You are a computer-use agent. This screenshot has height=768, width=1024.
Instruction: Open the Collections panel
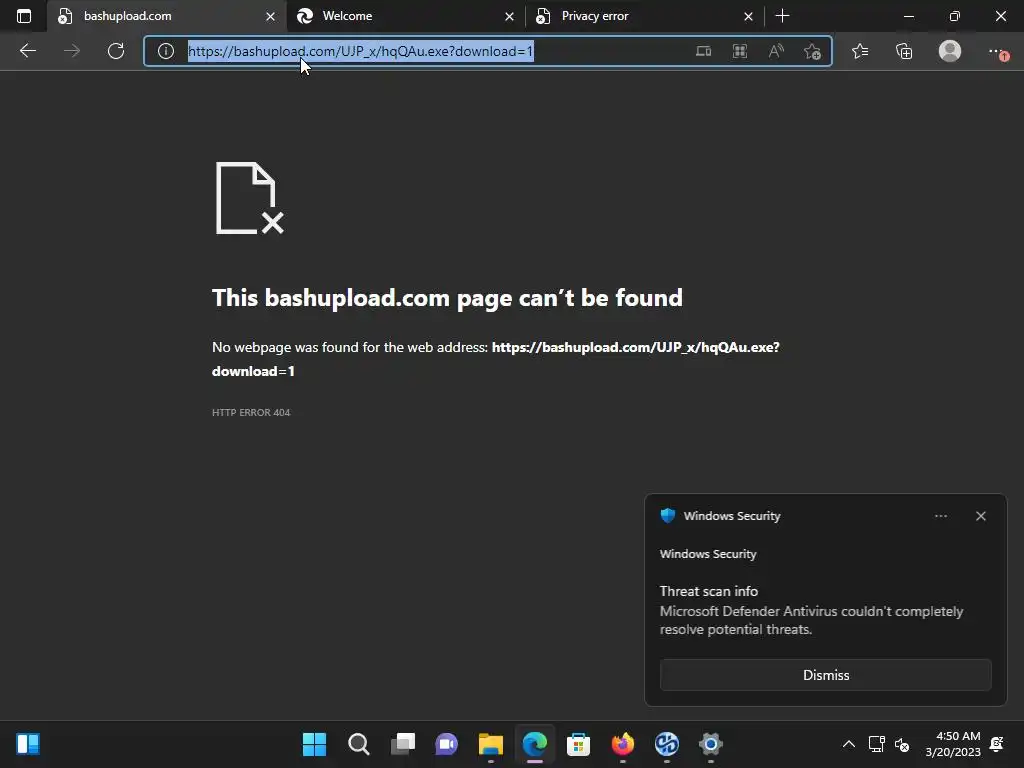click(904, 51)
